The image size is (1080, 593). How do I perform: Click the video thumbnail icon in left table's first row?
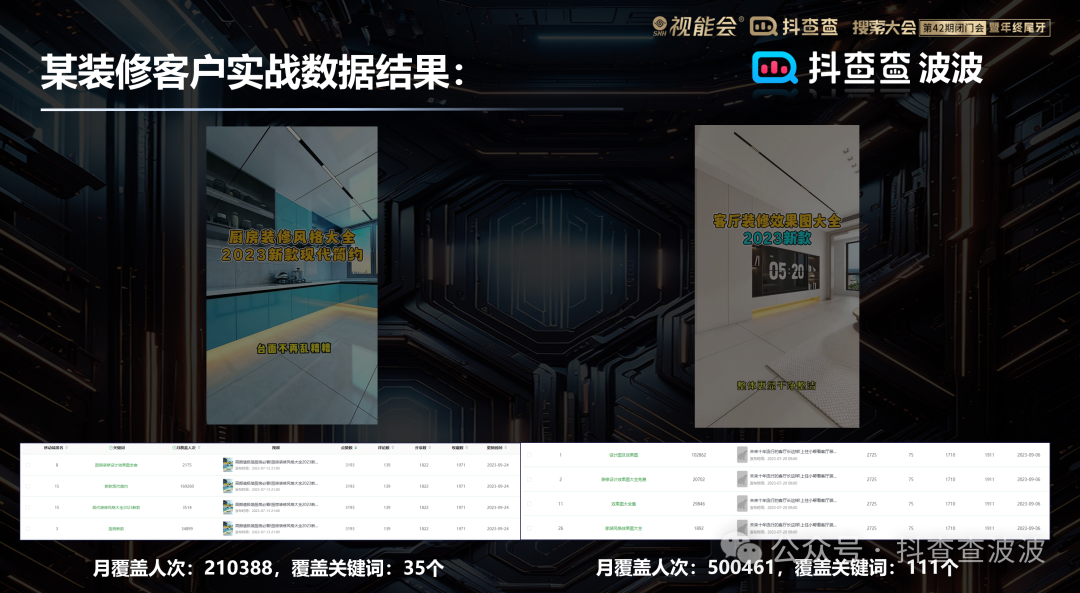pyautogui.click(x=228, y=465)
